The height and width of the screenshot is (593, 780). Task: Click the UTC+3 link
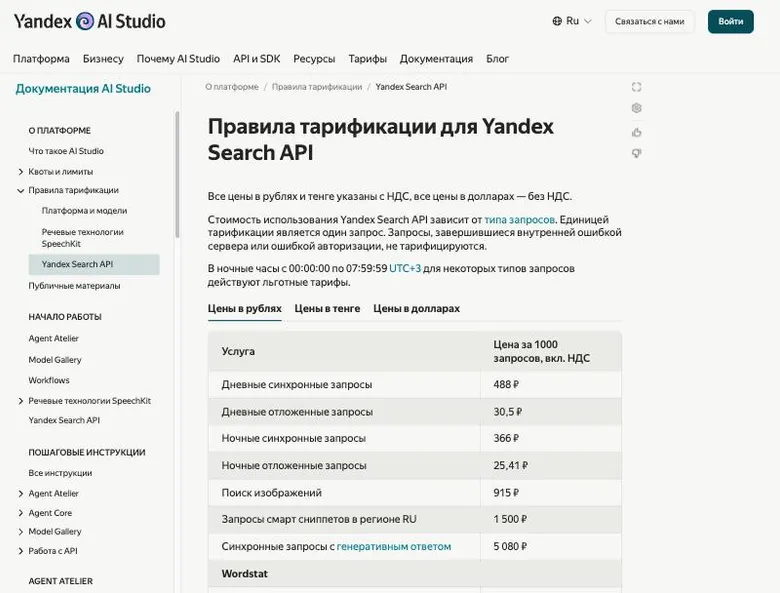pos(405,268)
